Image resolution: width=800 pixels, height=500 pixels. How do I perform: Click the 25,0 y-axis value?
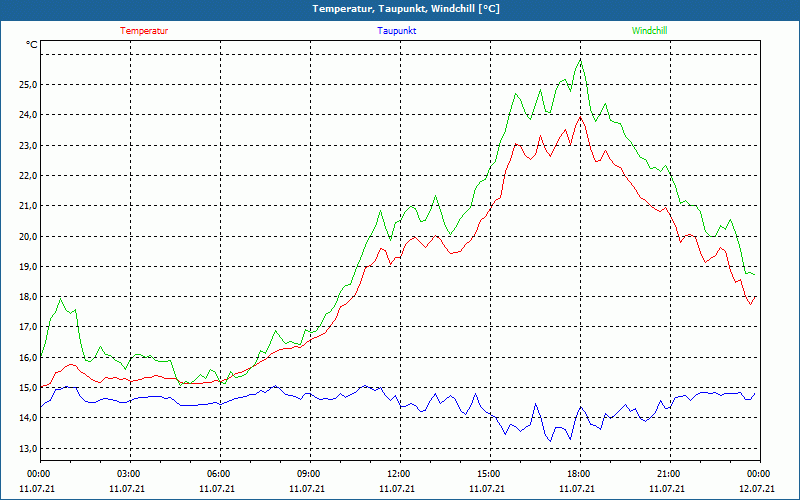coord(28,85)
